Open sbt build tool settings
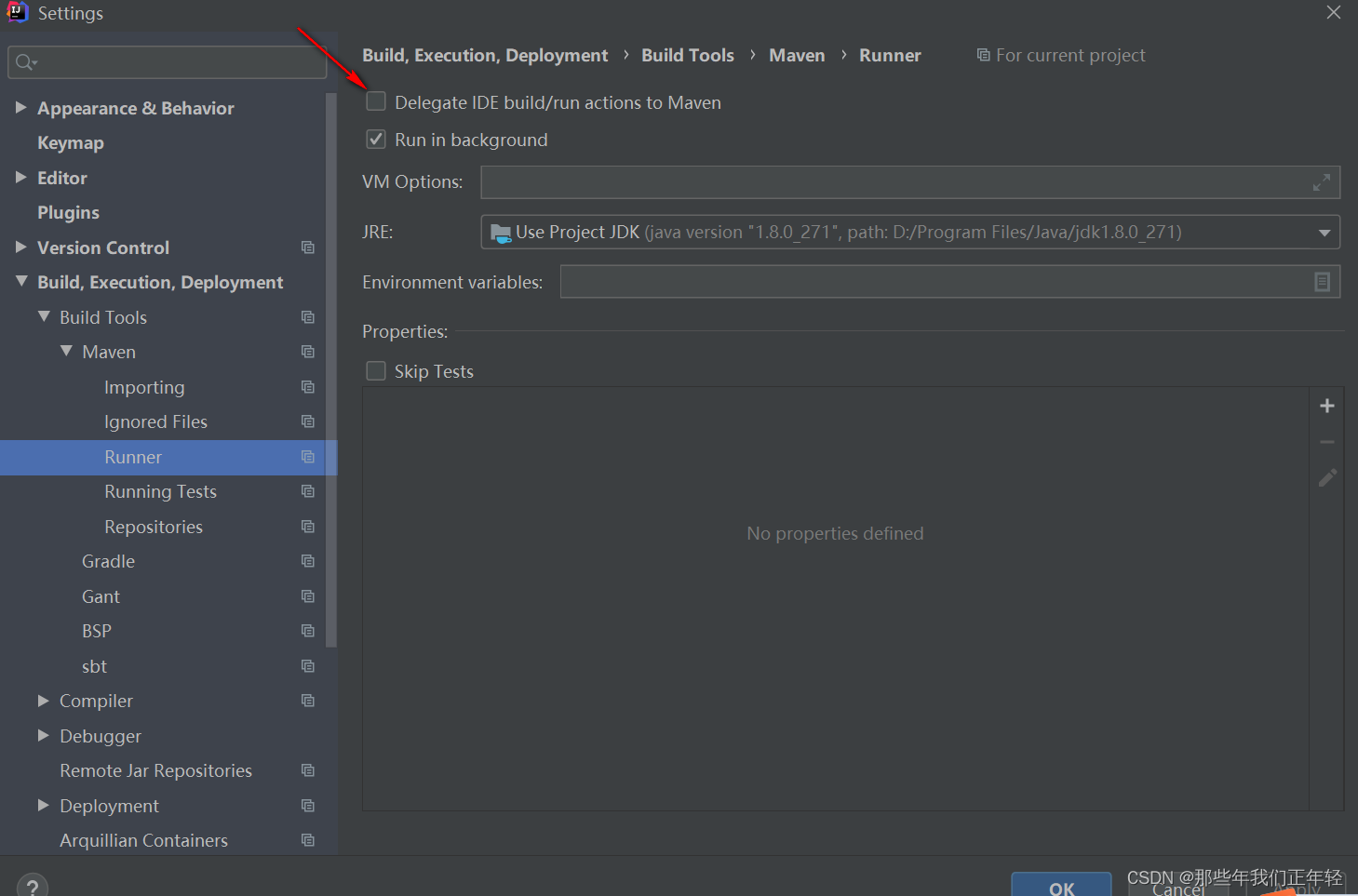The image size is (1358, 896). [94, 666]
